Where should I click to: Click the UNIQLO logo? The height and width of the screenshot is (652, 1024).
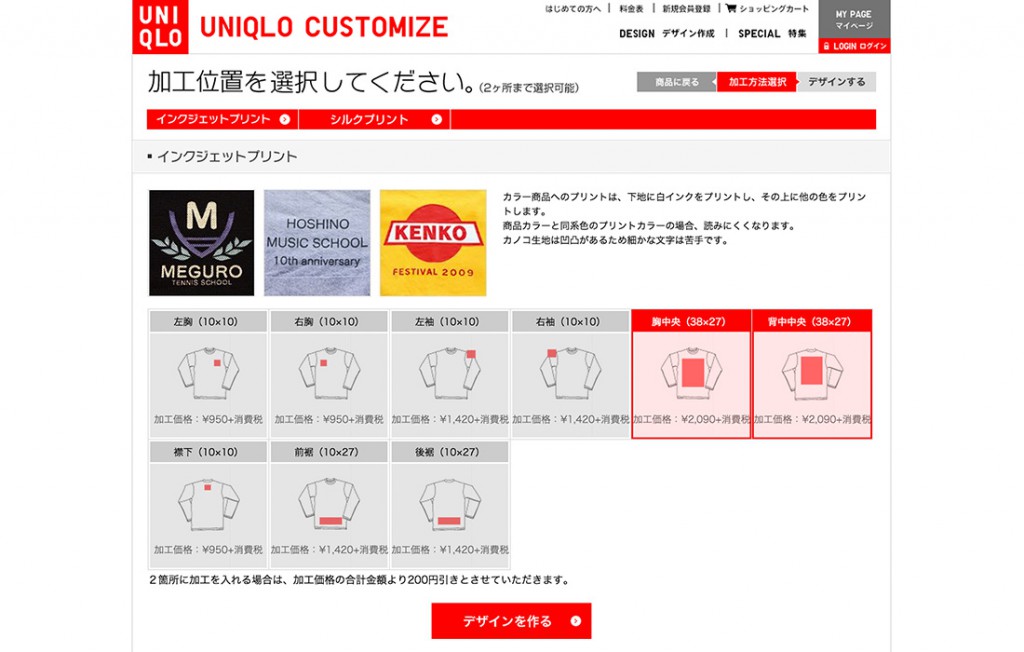click(160, 26)
